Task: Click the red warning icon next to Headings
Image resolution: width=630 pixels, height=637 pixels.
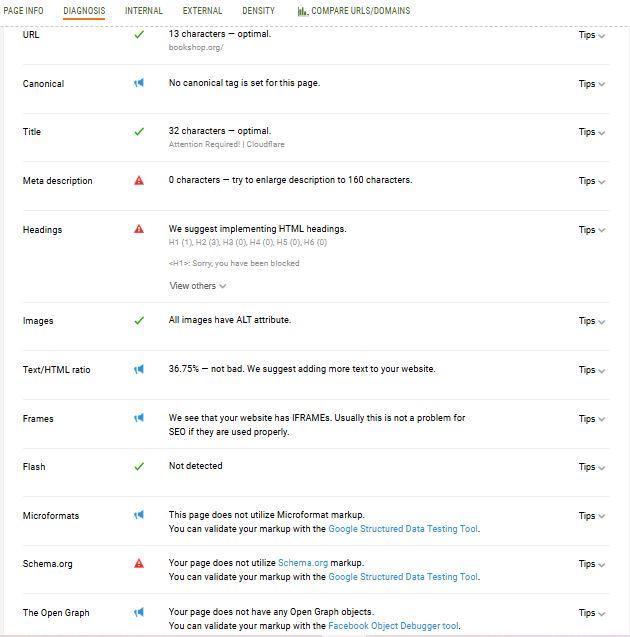Action: point(139,229)
